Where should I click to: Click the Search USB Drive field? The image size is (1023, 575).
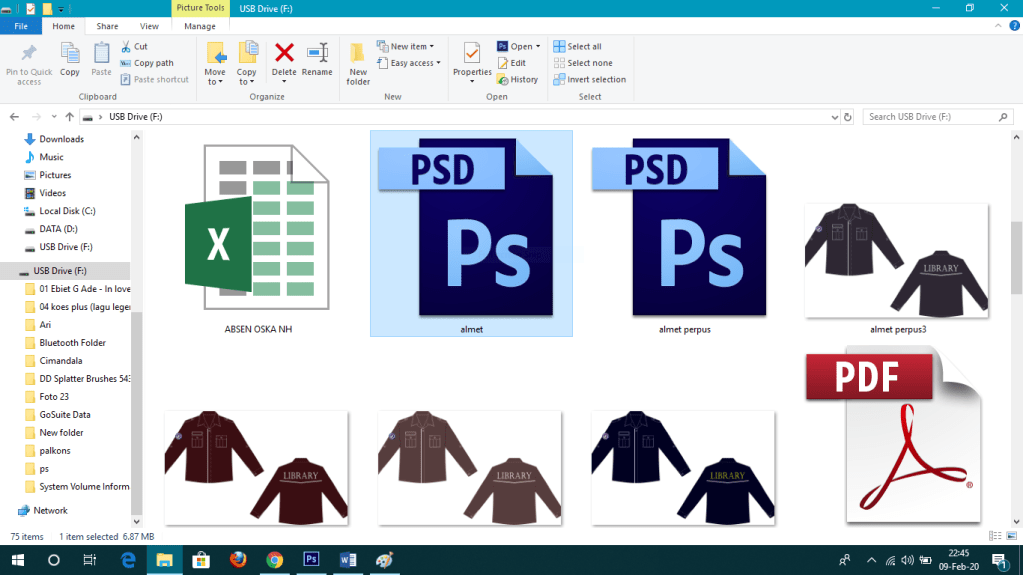tap(934, 117)
